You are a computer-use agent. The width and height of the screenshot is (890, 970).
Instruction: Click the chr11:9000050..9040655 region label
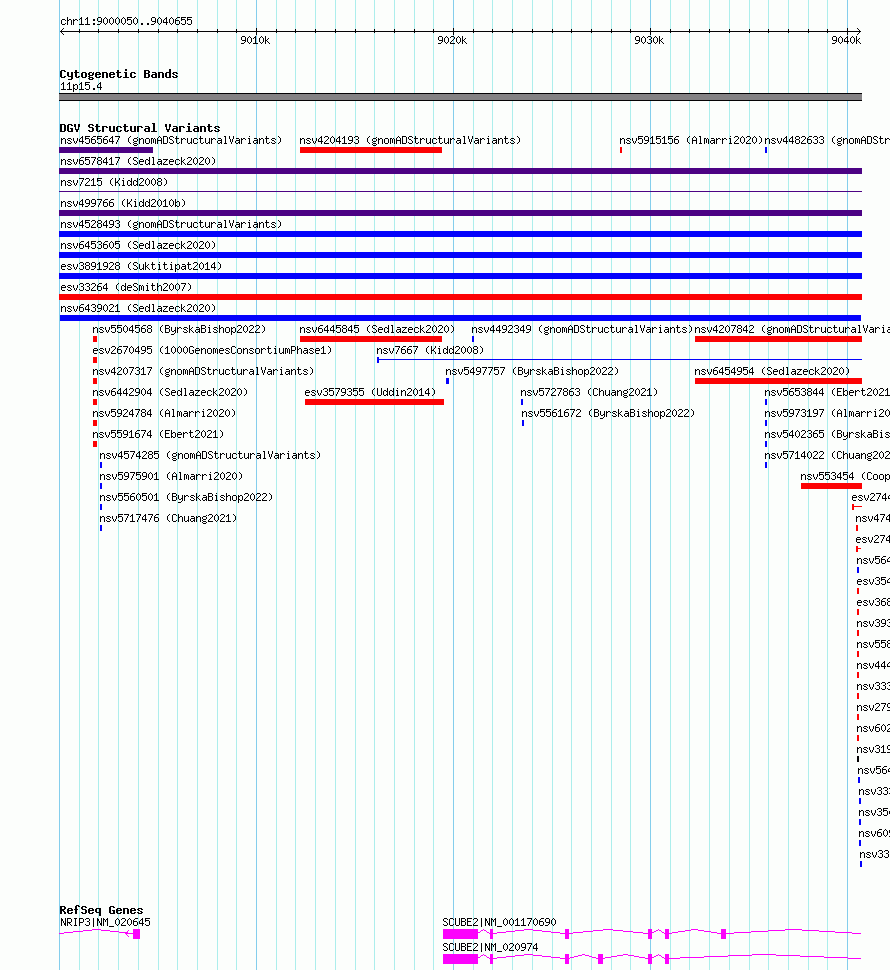tap(126, 21)
